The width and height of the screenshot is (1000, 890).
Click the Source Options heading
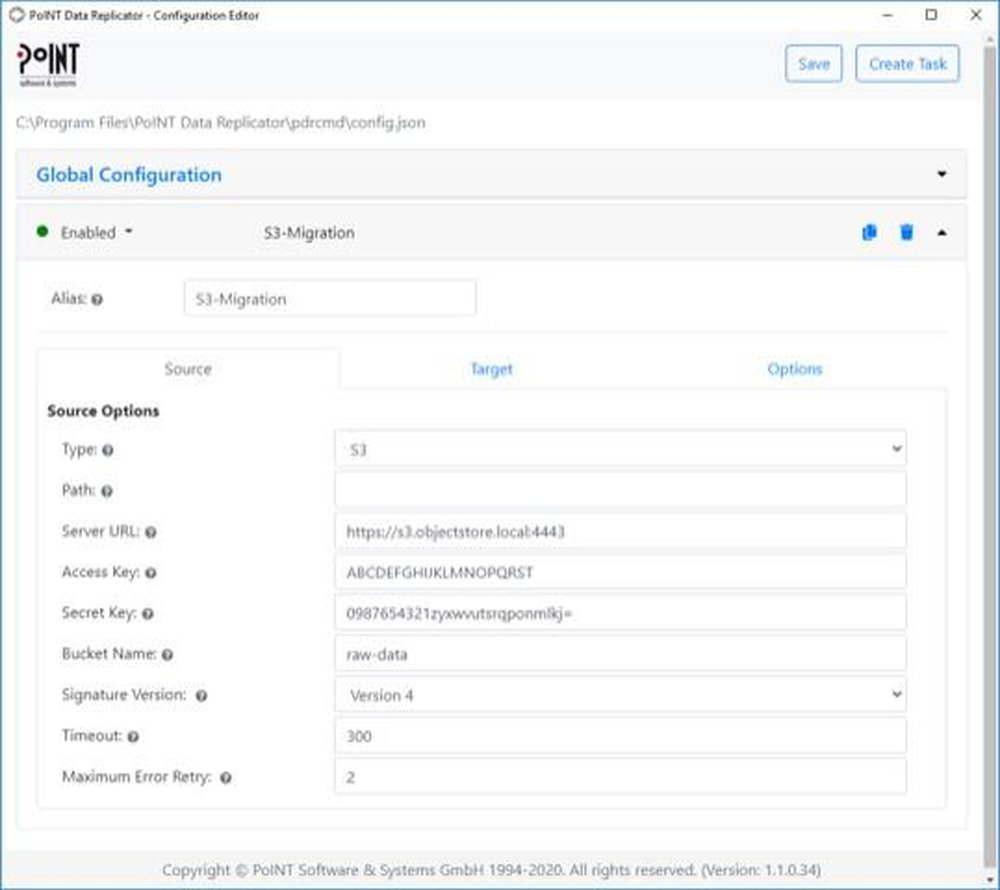click(x=103, y=411)
